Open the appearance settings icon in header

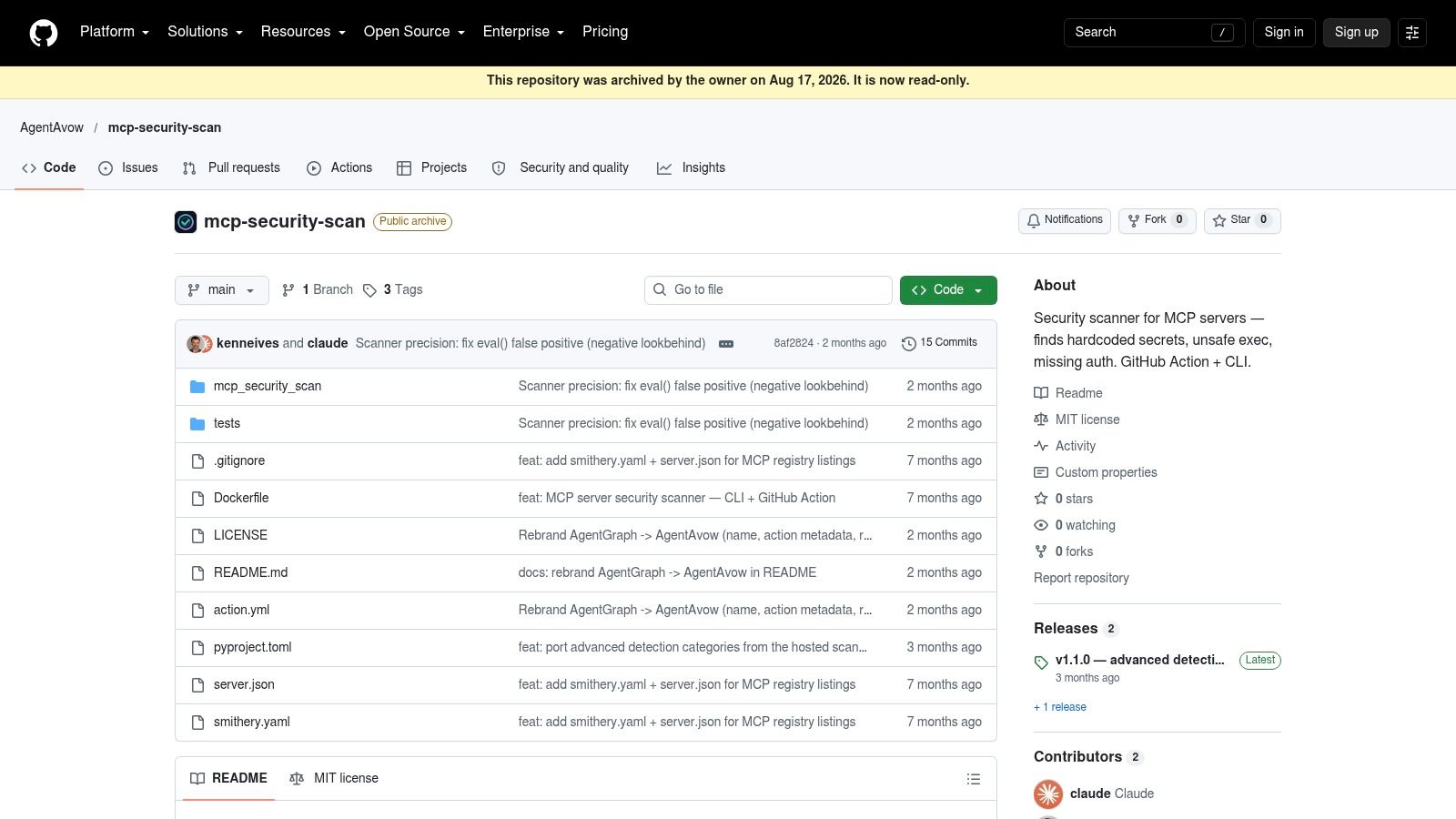tap(1412, 33)
